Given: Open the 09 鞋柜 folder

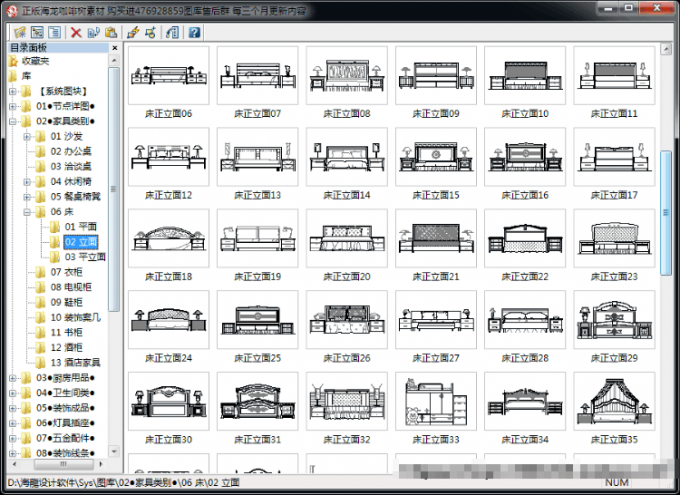Looking at the screenshot, I should coord(66,302).
